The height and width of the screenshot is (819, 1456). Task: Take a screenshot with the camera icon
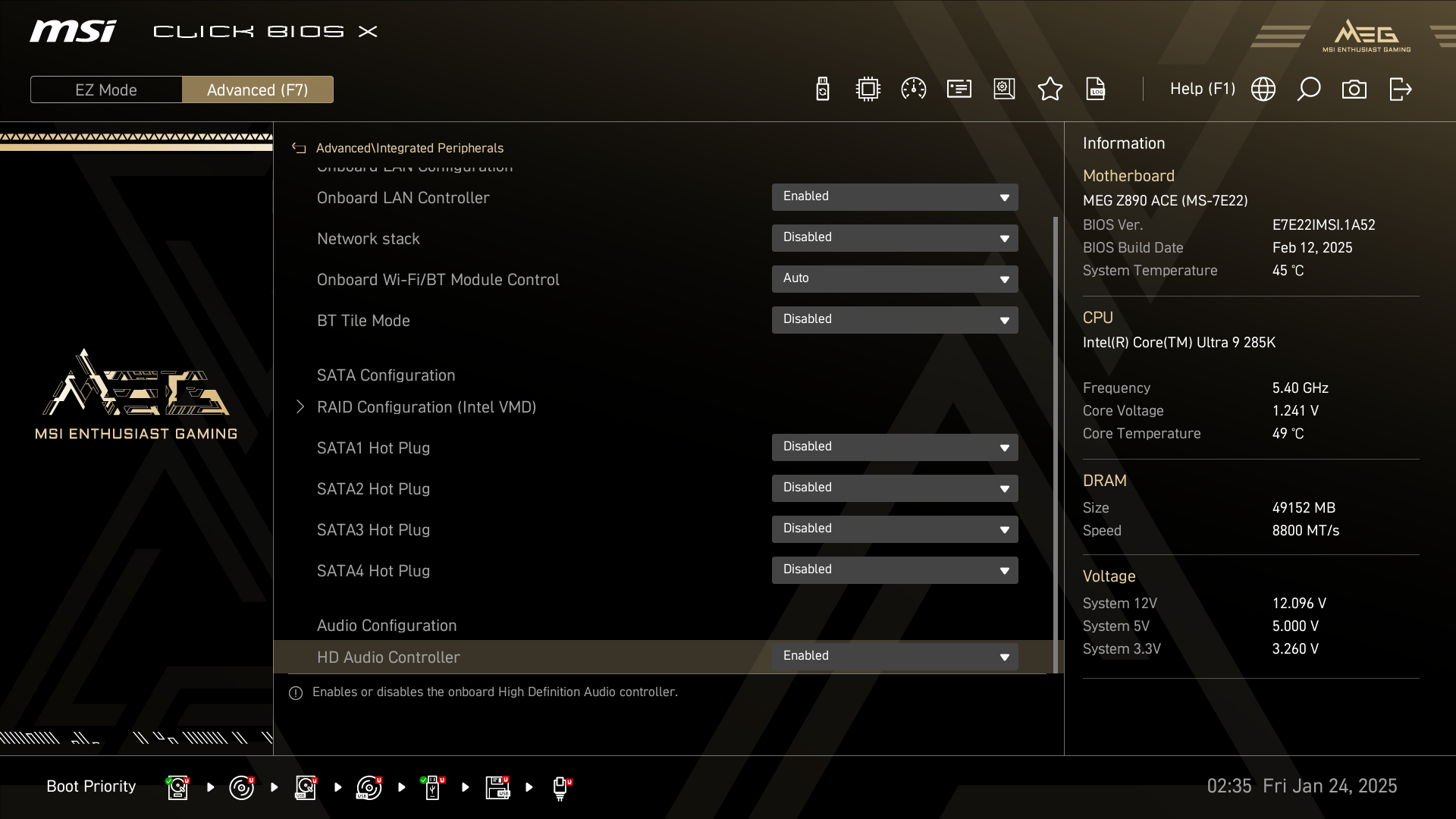tap(1354, 89)
